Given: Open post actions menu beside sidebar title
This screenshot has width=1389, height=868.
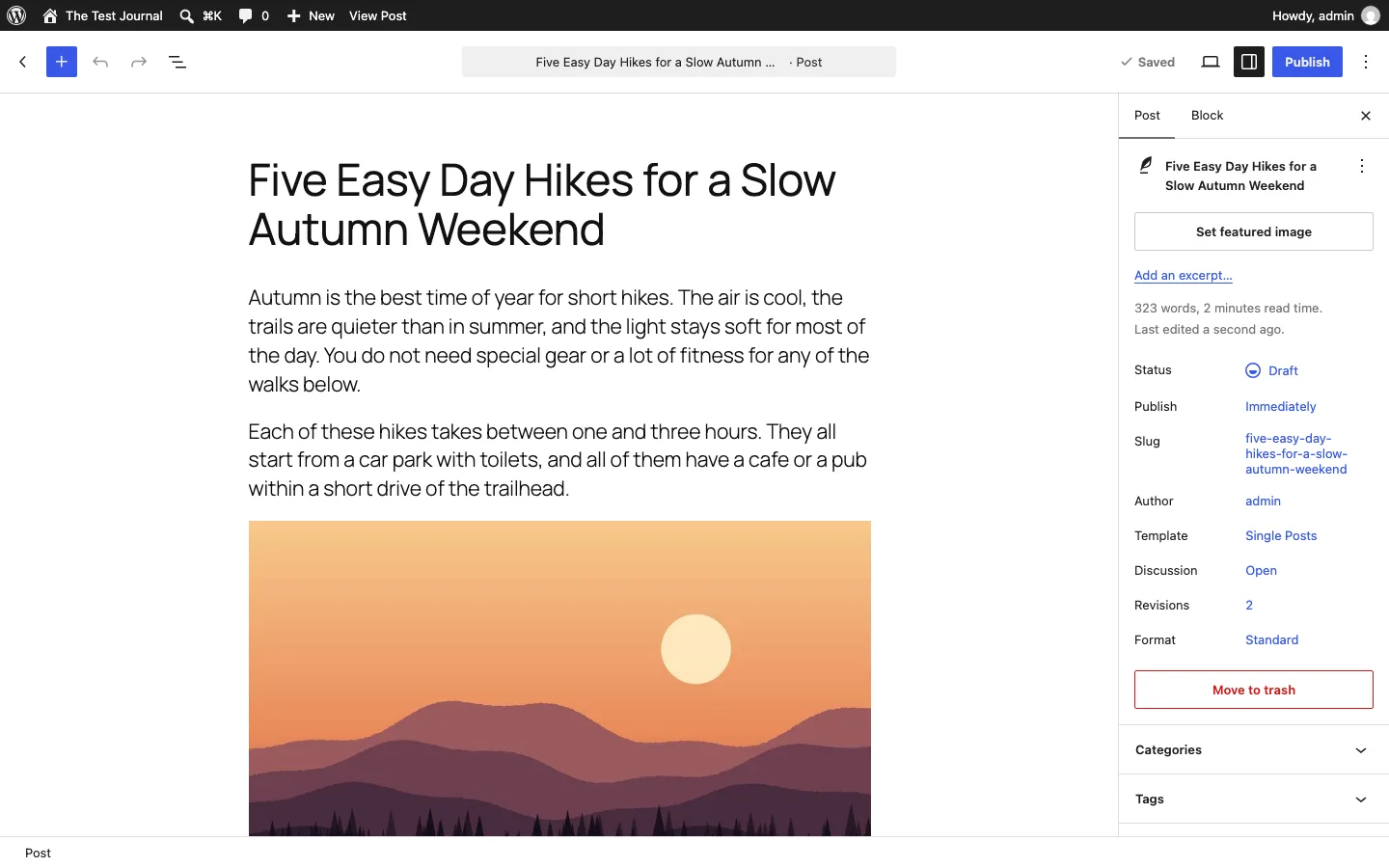Looking at the screenshot, I should (1362, 166).
